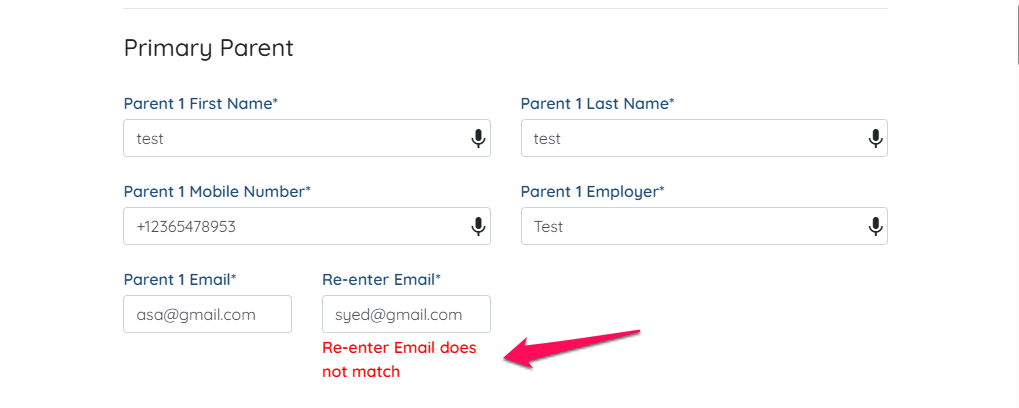Activate voice input for Parent 1 First Name
The height and width of the screenshot is (408, 1019).
pos(478,138)
